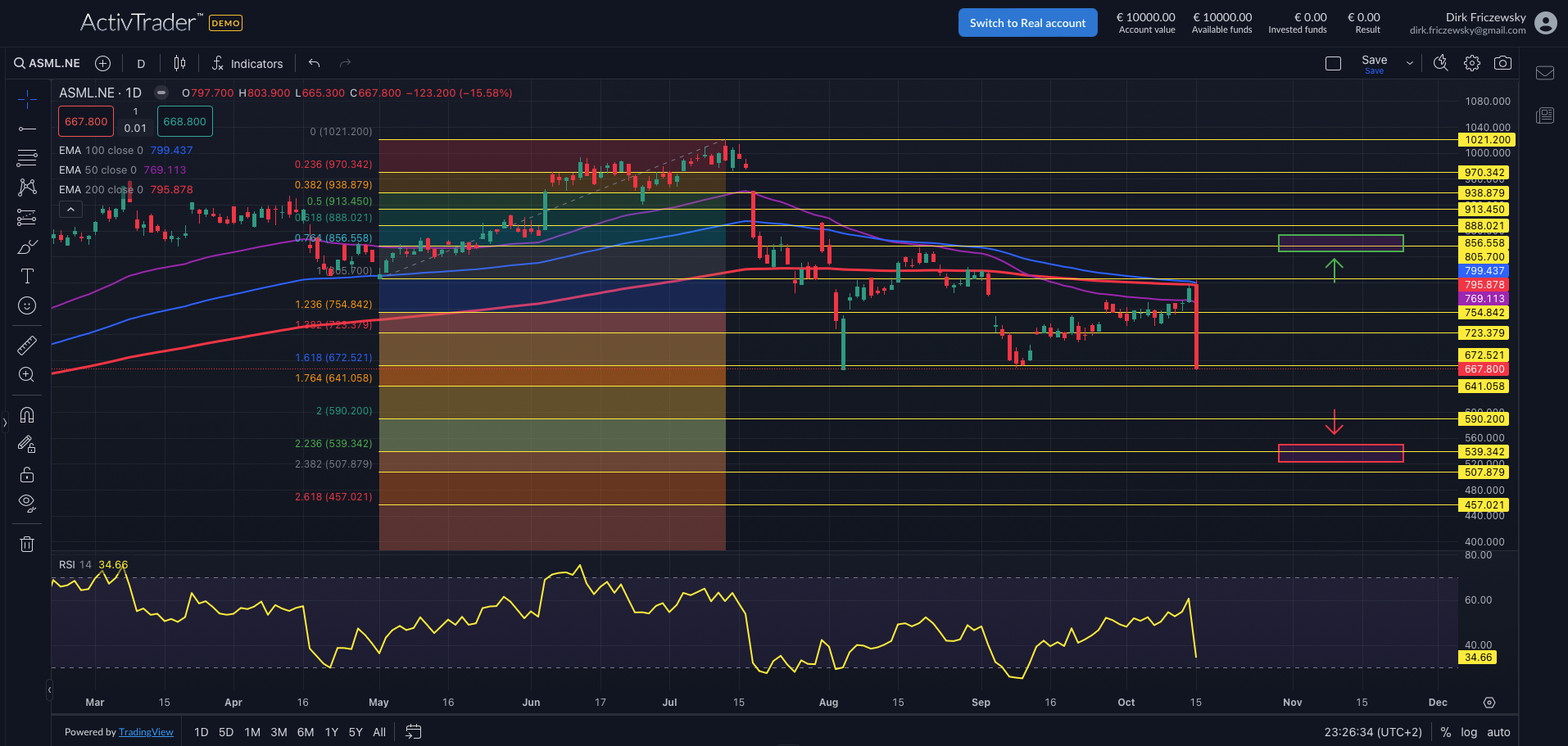Select the crosshair cursor tool
This screenshot has height=746, width=1568.
(x=27, y=100)
